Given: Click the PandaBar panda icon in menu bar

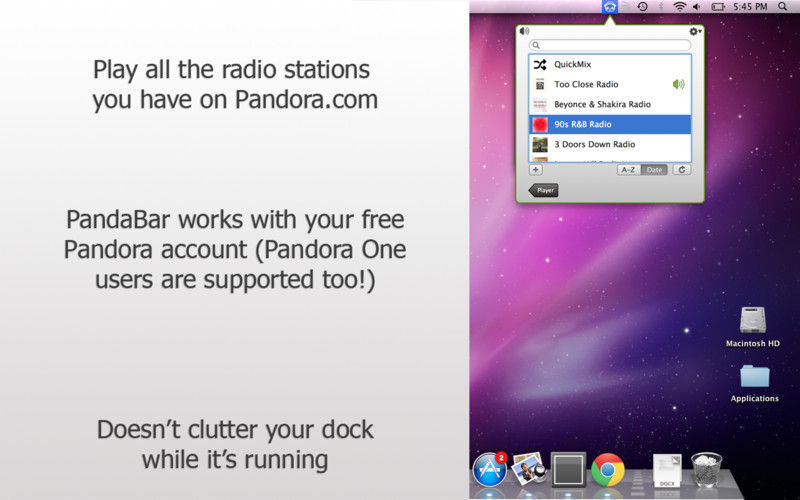Looking at the screenshot, I should 609,7.
